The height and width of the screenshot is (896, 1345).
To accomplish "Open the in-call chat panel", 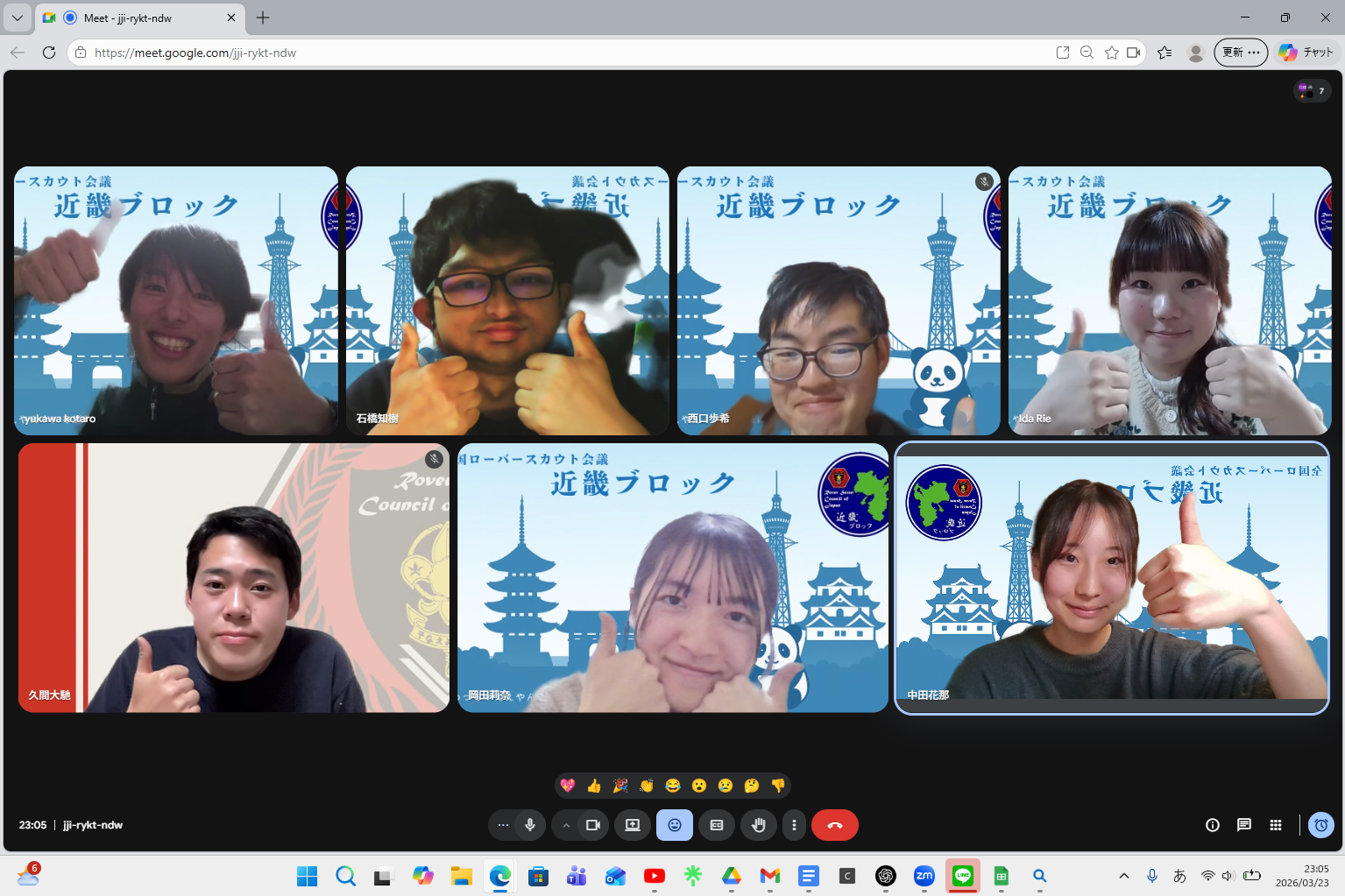I will 1243,825.
